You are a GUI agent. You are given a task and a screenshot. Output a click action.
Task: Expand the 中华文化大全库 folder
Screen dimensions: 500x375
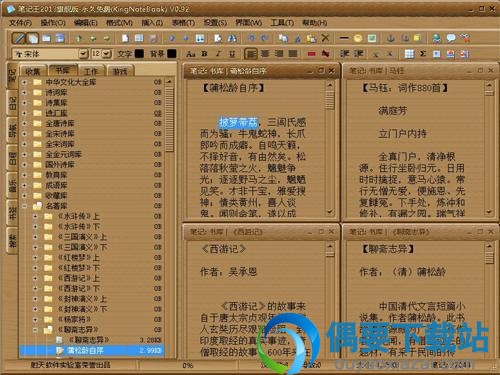24,82
